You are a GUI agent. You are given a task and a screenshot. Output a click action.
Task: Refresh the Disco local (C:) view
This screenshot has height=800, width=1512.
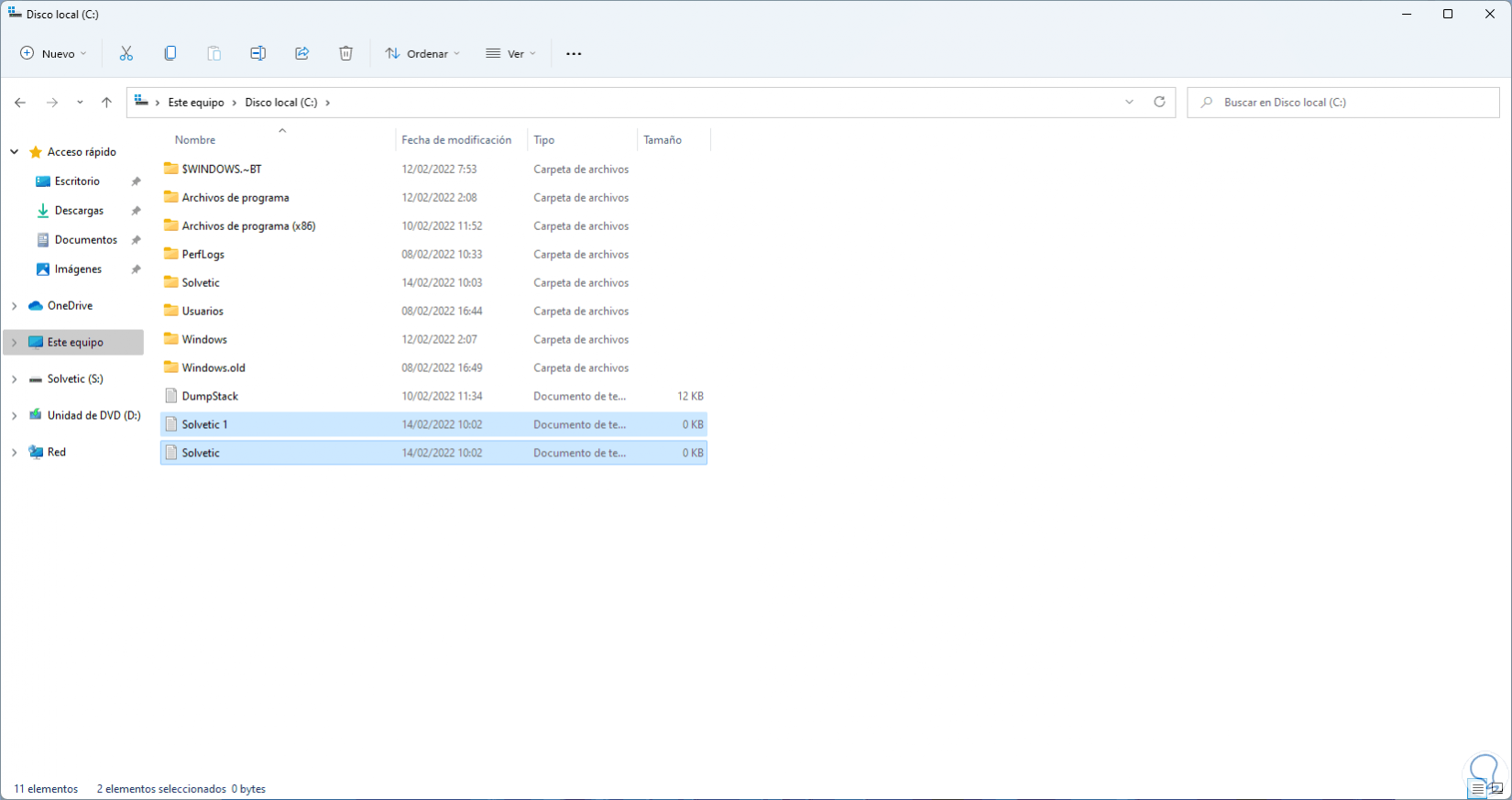[x=1159, y=102]
